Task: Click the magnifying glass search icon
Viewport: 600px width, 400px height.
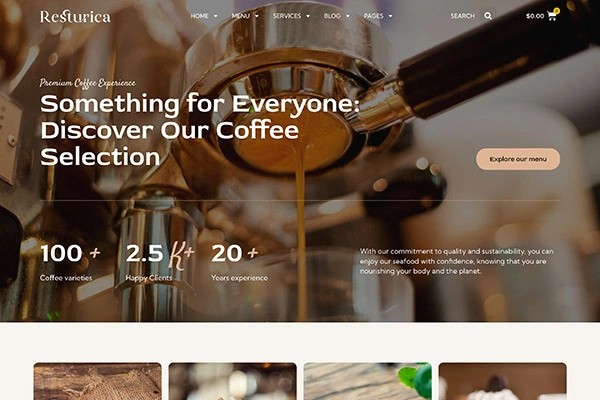Action: point(488,16)
